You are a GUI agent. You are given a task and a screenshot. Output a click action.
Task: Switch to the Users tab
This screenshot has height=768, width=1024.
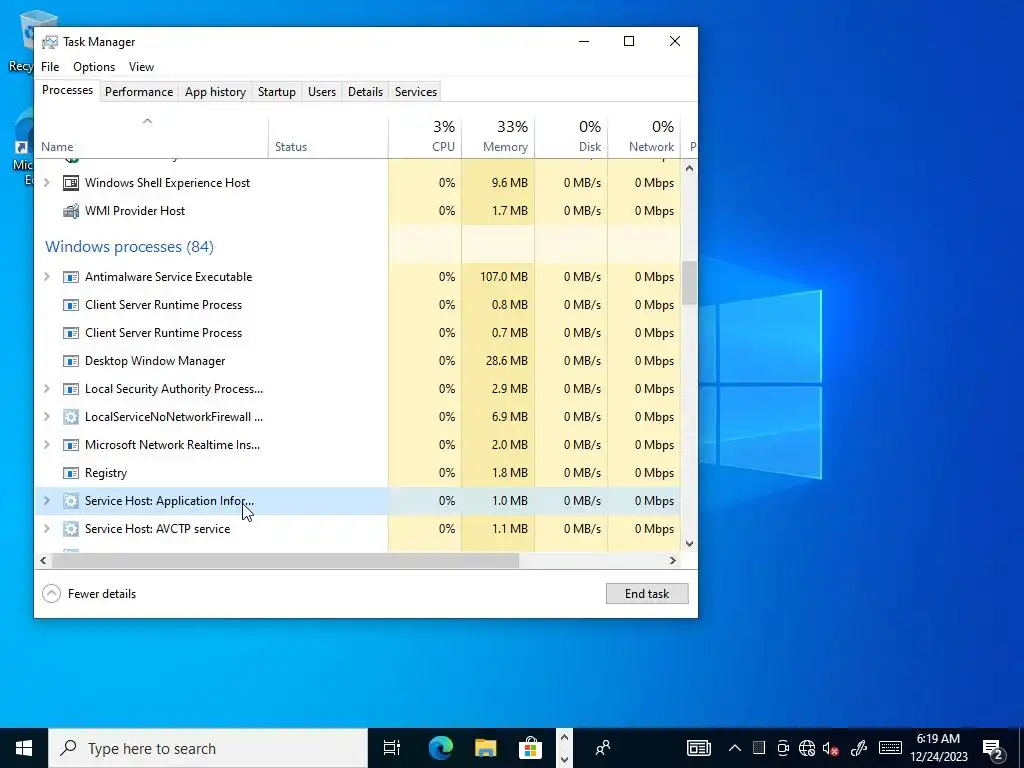[x=322, y=92]
